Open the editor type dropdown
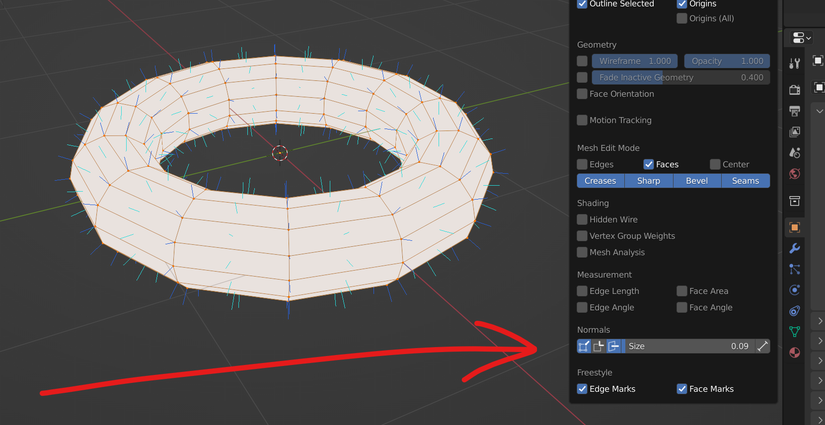 pyautogui.click(x=801, y=38)
